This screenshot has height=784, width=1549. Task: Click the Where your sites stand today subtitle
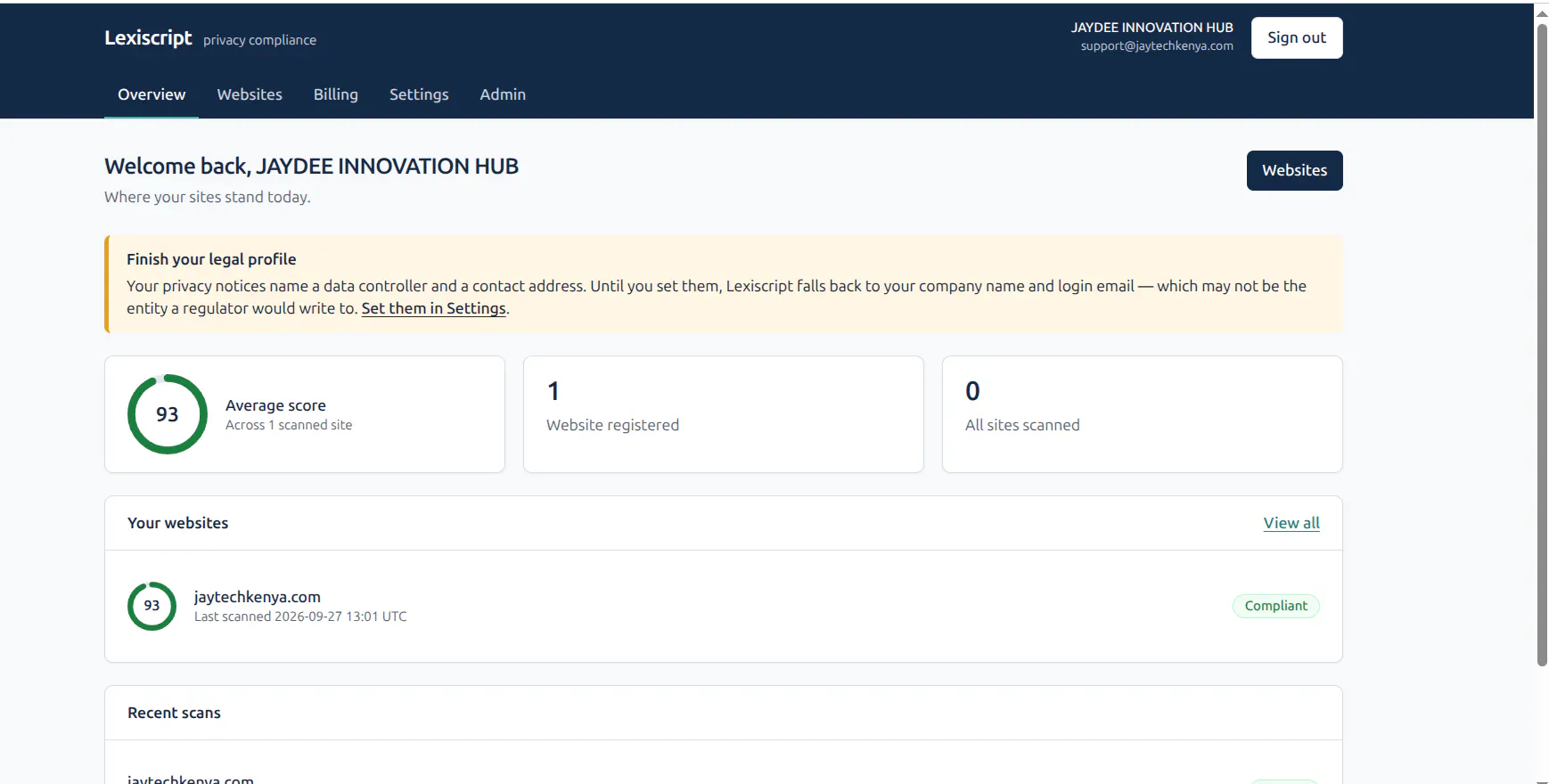[207, 197]
